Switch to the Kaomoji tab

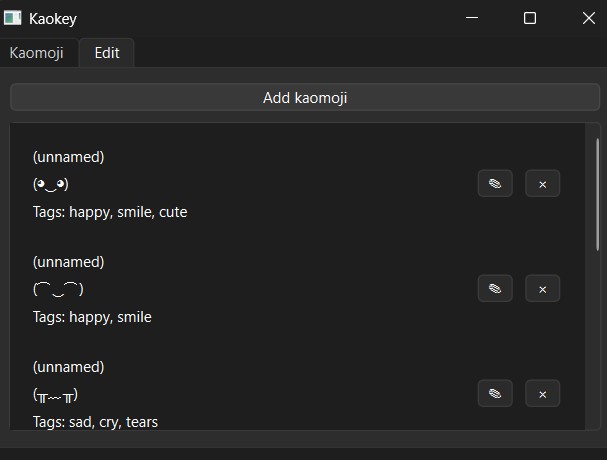pos(37,53)
